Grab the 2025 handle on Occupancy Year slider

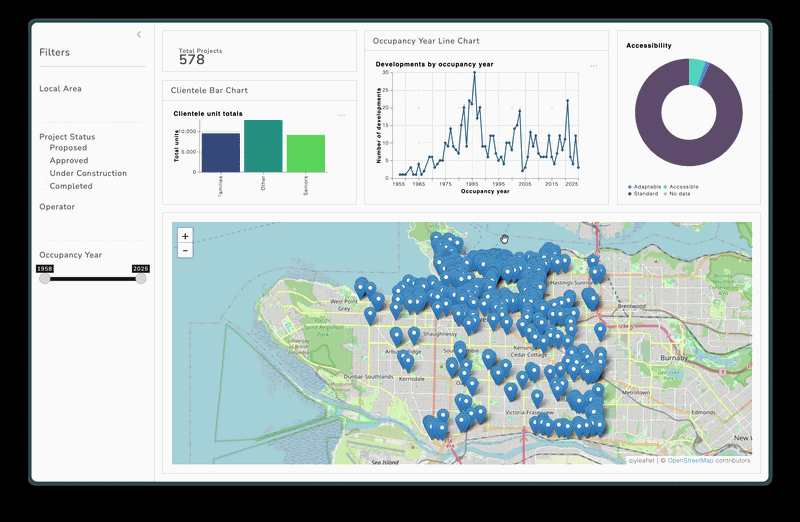click(141, 279)
